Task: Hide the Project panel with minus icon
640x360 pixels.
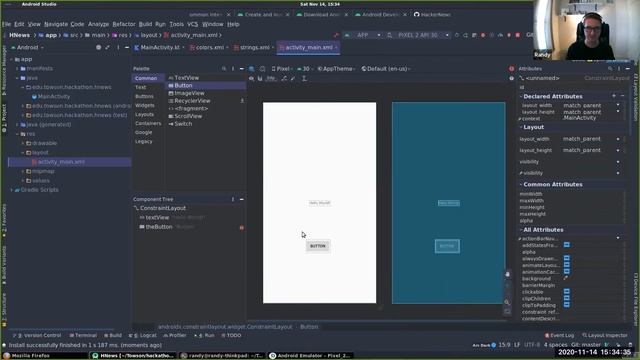Action: 127,47
